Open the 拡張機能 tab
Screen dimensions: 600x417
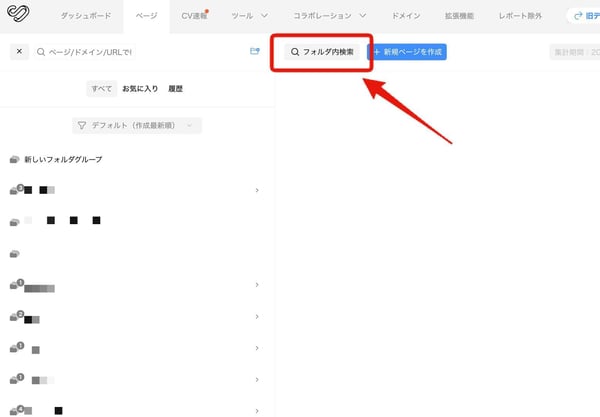coord(459,16)
